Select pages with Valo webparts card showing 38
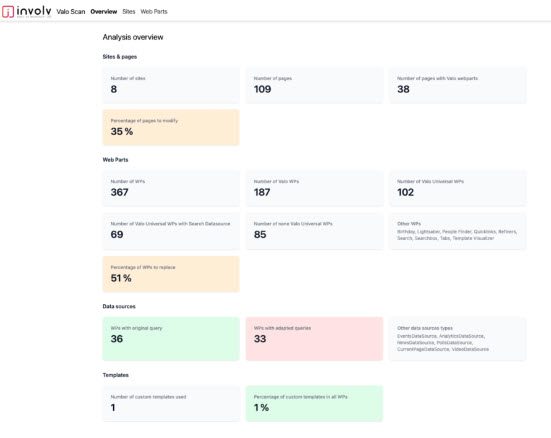The width and height of the screenshot is (551, 438). (x=458, y=85)
